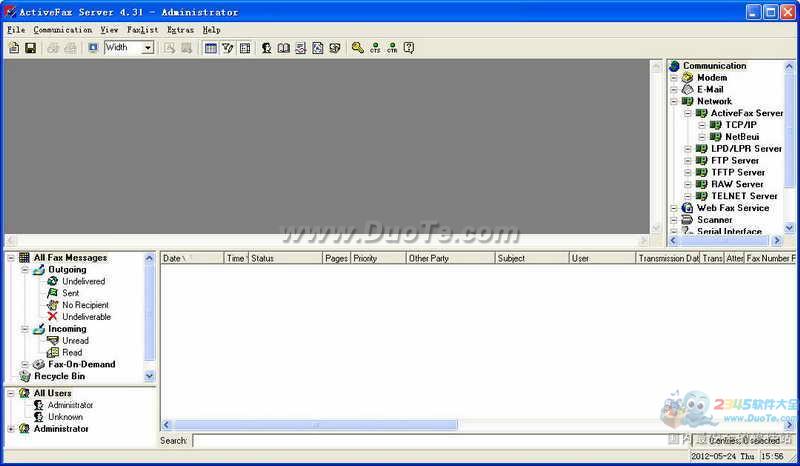Click the cover page document icon
800x466 pixels.
click(318, 48)
